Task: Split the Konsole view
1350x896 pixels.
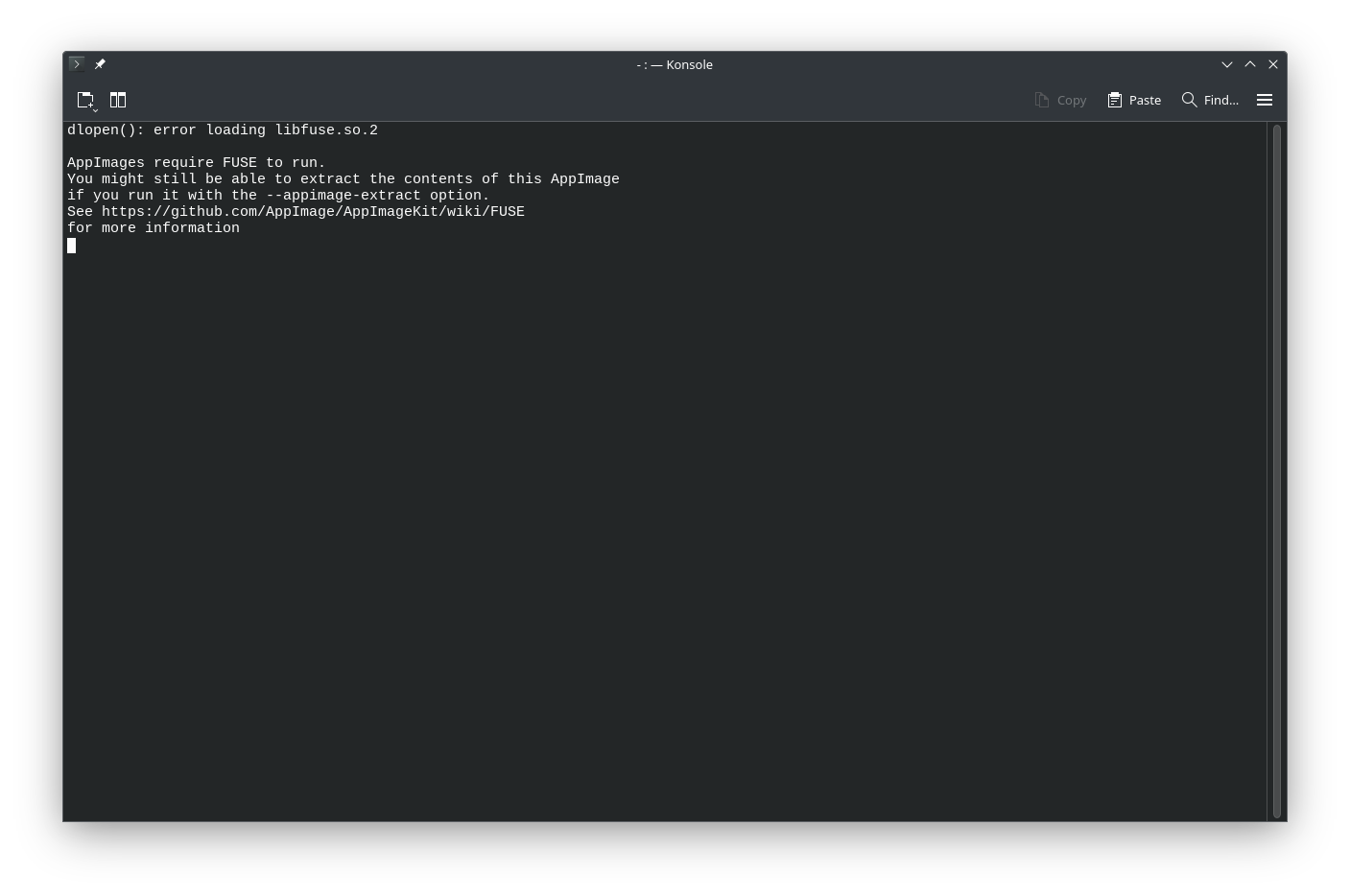Action: (x=118, y=100)
